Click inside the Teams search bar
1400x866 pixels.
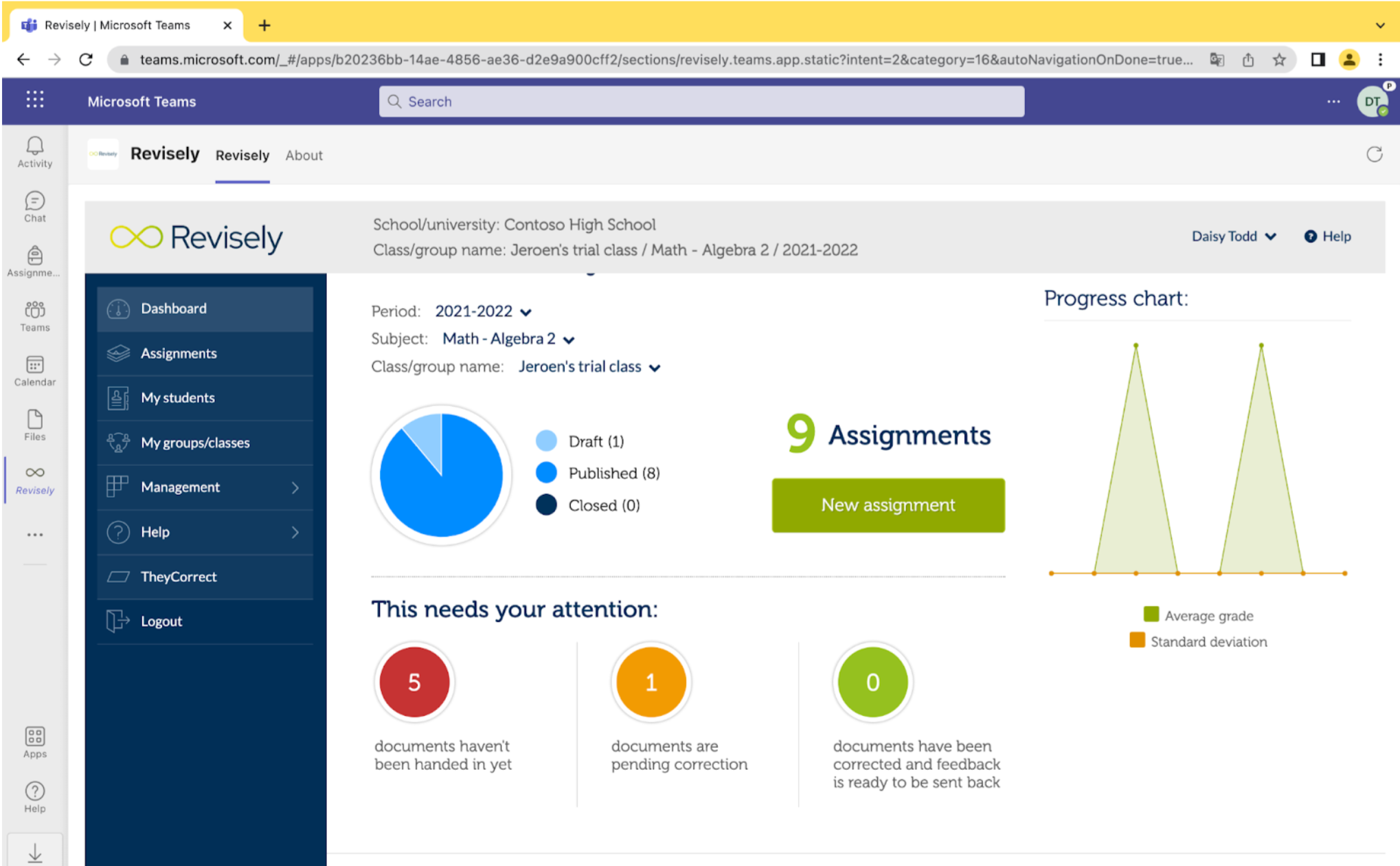click(700, 101)
